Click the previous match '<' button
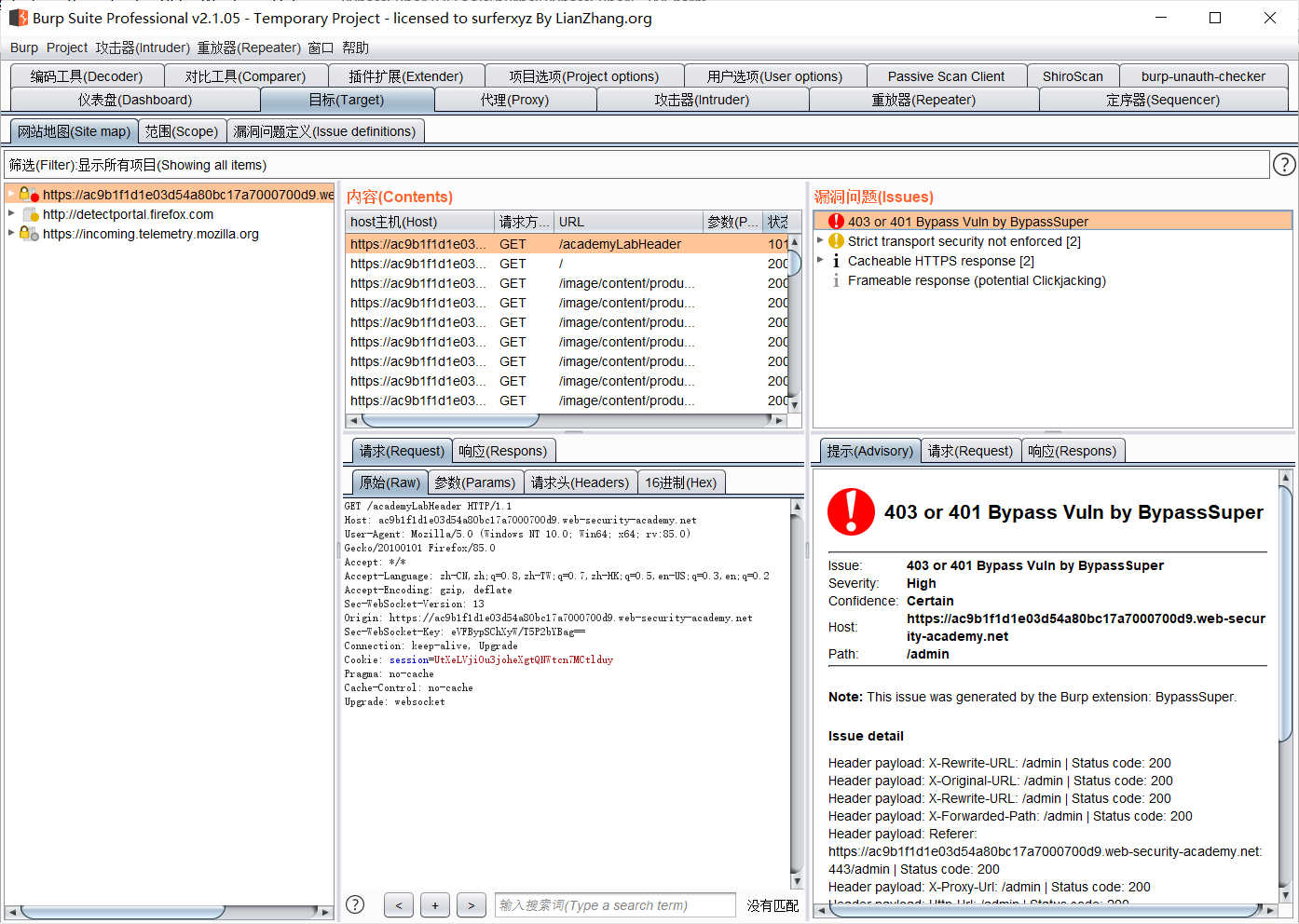Screen dimensions: 1299x924 (399, 905)
